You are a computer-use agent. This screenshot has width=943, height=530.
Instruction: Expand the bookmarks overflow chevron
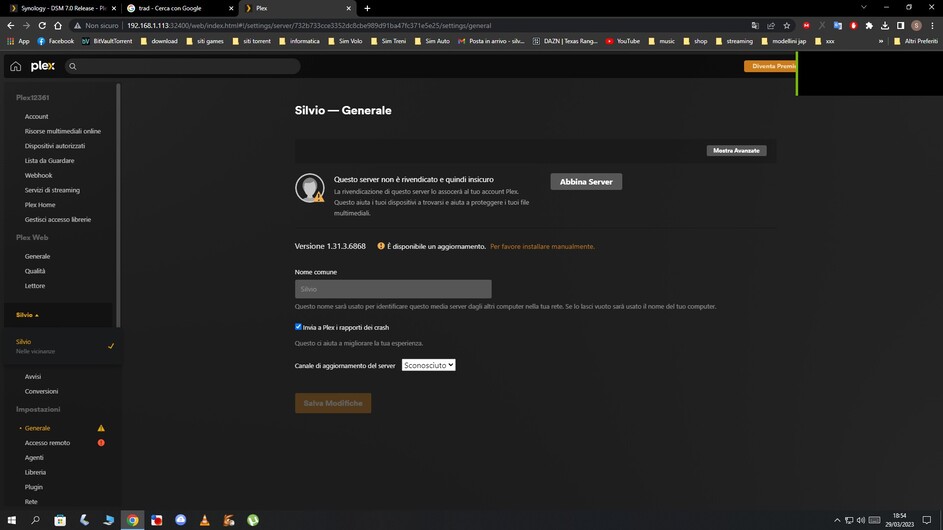880,41
